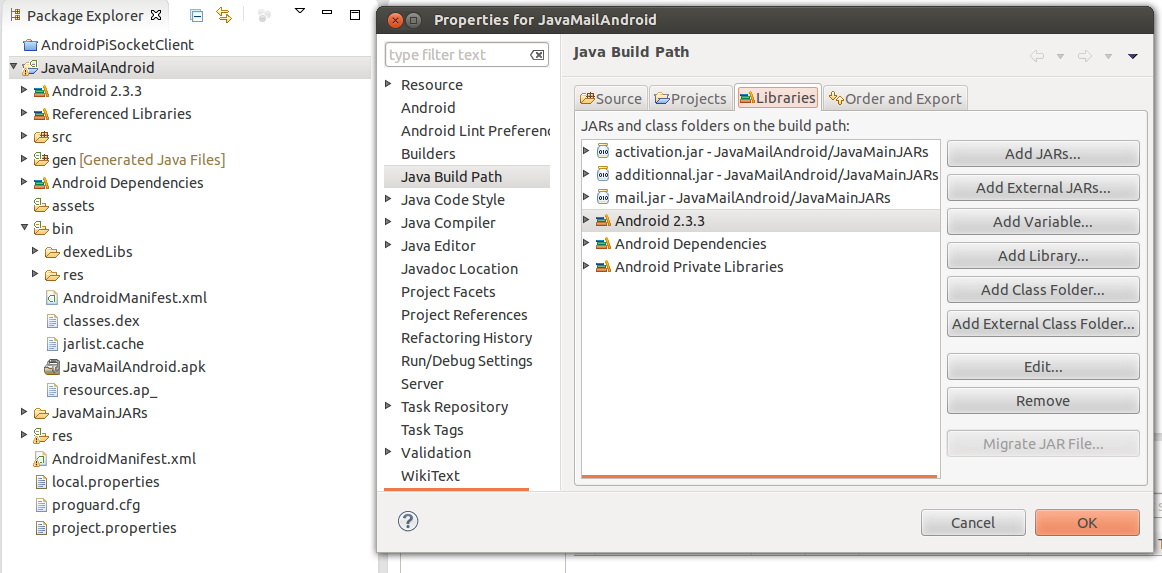The height and width of the screenshot is (573, 1162).
Task: Click activation.jar jar icon in build path
Action: [x=602, y=152]
